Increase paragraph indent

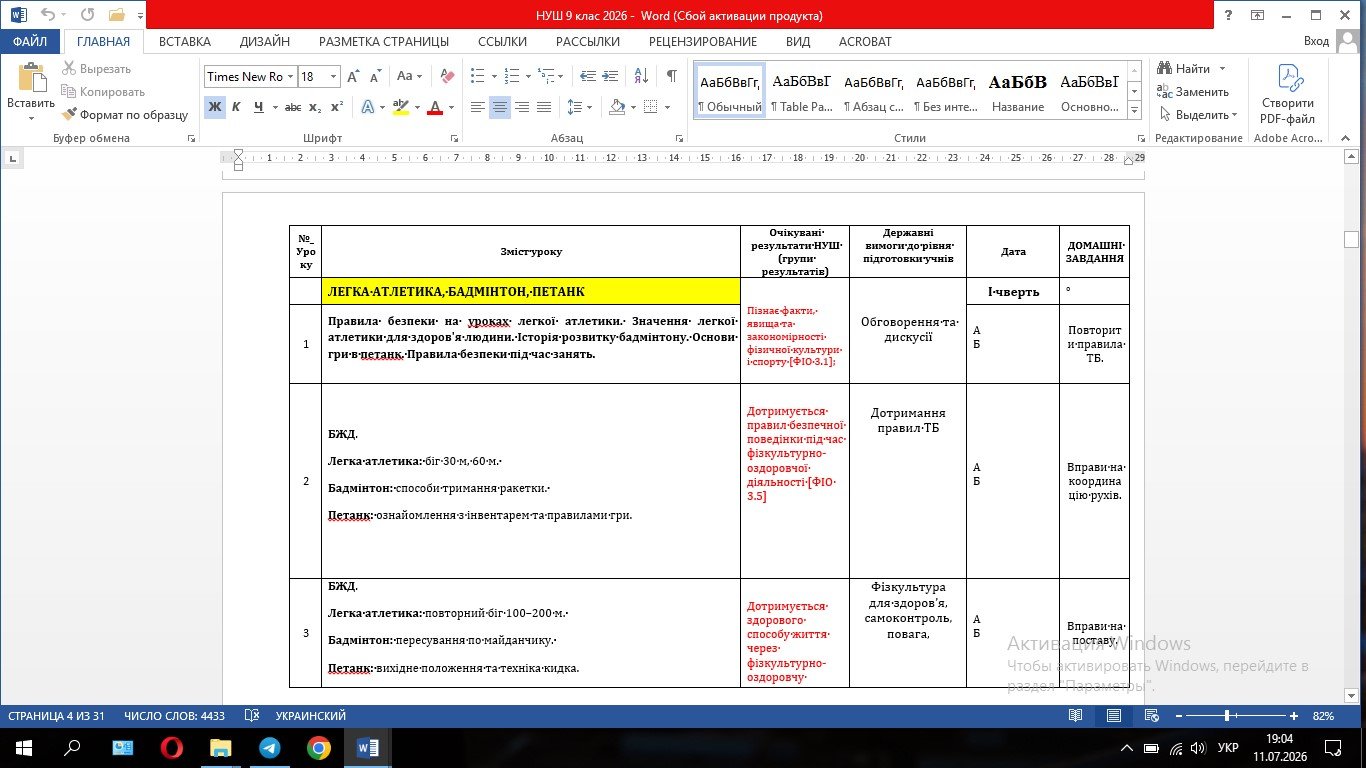click(611, 76)
